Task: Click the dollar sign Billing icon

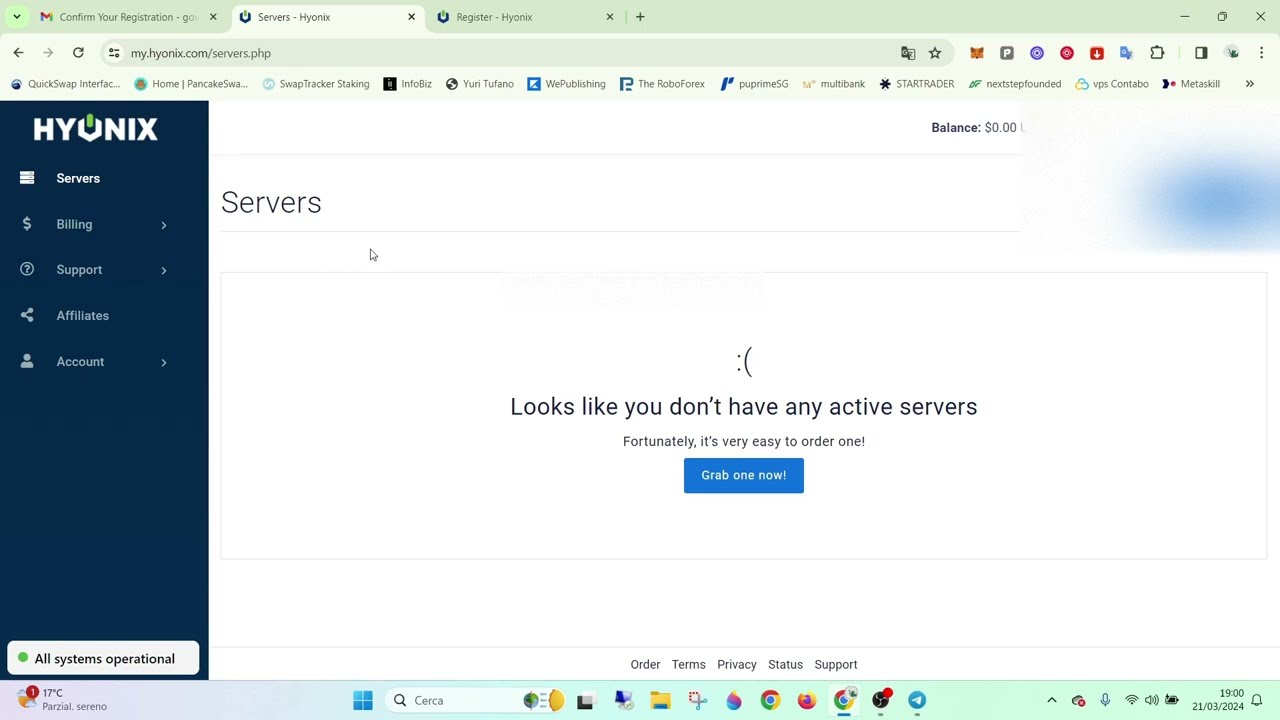Action: 27,224
